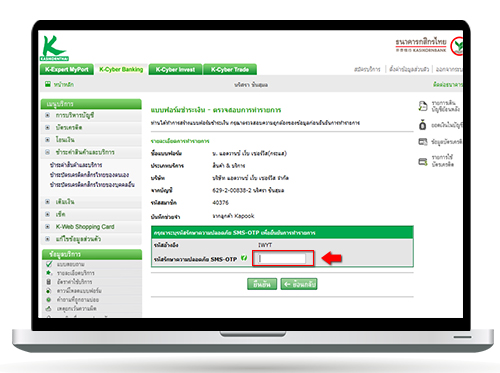This screenshot has height=373, width=500.
Task: Expand the แก้ไขข้อมูลส่วนตัว edit profile menu
Action: [x=48, y=239]
